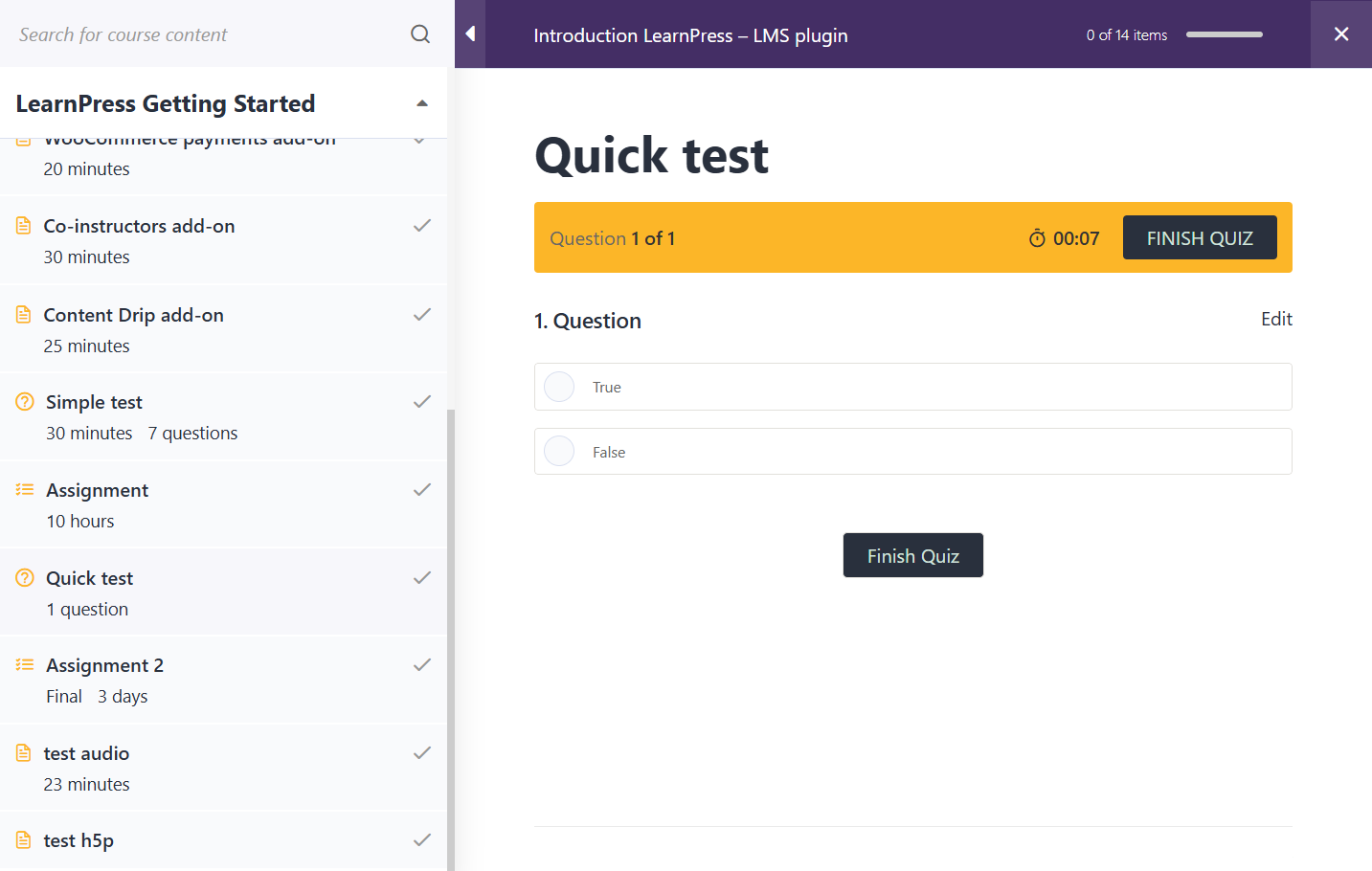This screenshot has height=871, width=1372.
Task: Collapse the course sidebar with the arrow
Action: (x=470, y=34)
